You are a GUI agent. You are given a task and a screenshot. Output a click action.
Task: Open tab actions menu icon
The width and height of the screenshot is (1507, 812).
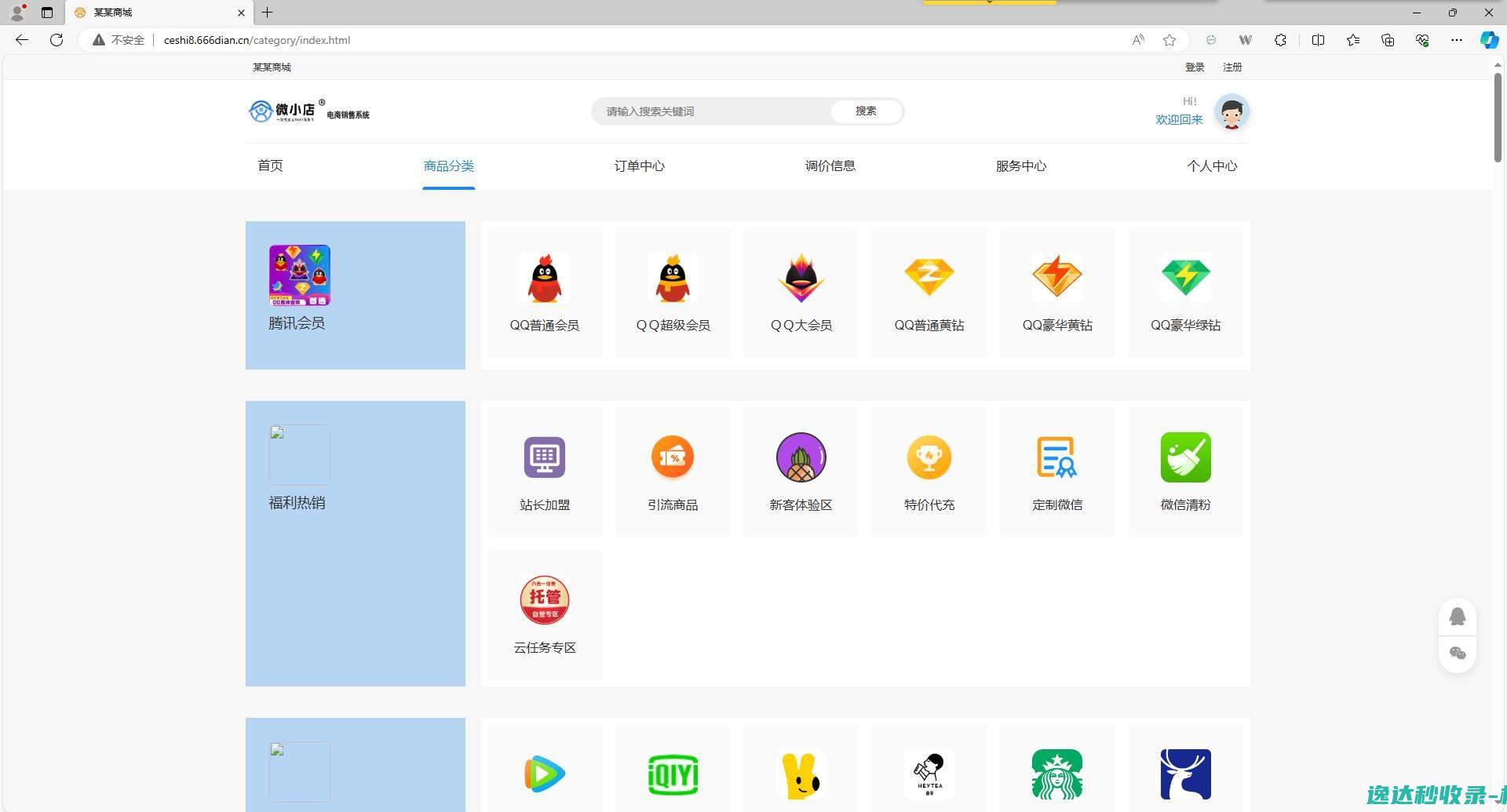coord(47,13)
